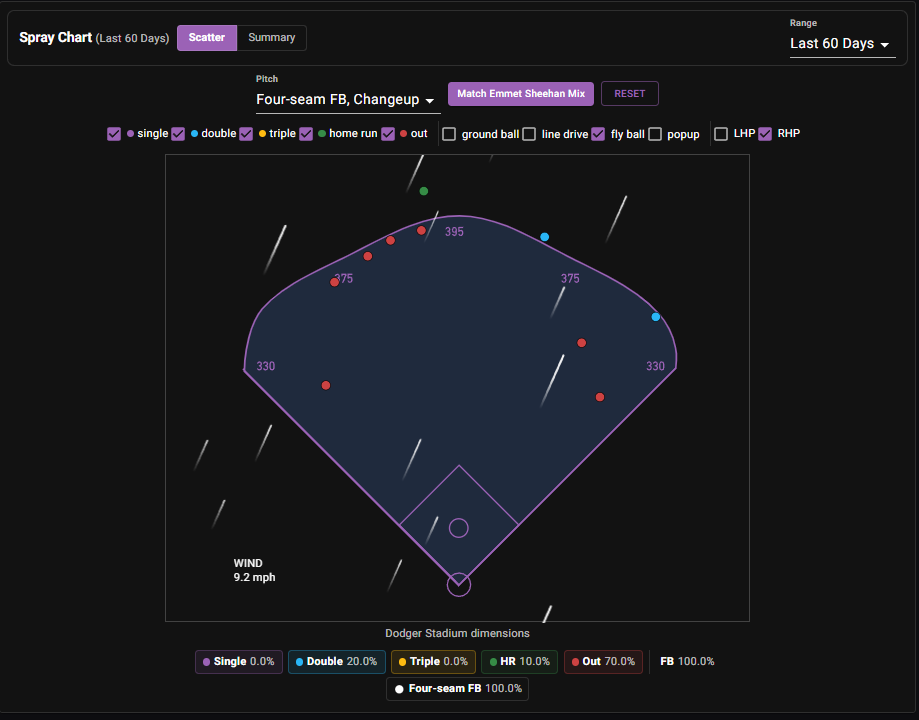Select red out dot beside left 375 label
919x720 pixels.
click(335, 282)
